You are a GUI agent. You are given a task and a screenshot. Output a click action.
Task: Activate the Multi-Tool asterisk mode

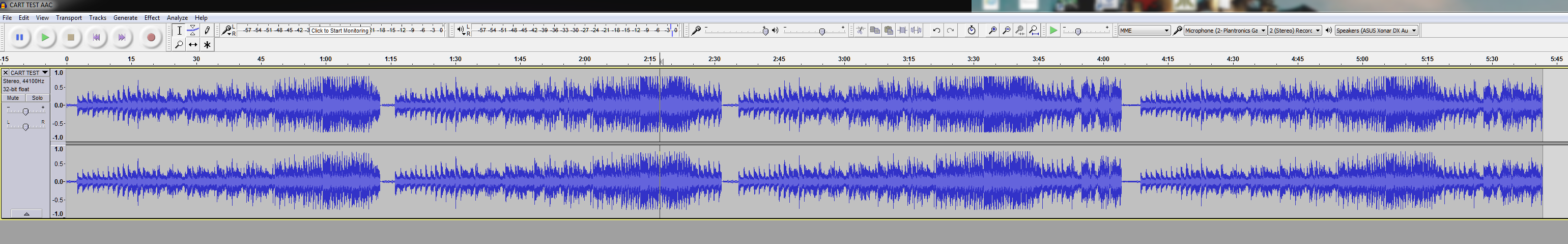click(x=207, y=44)
